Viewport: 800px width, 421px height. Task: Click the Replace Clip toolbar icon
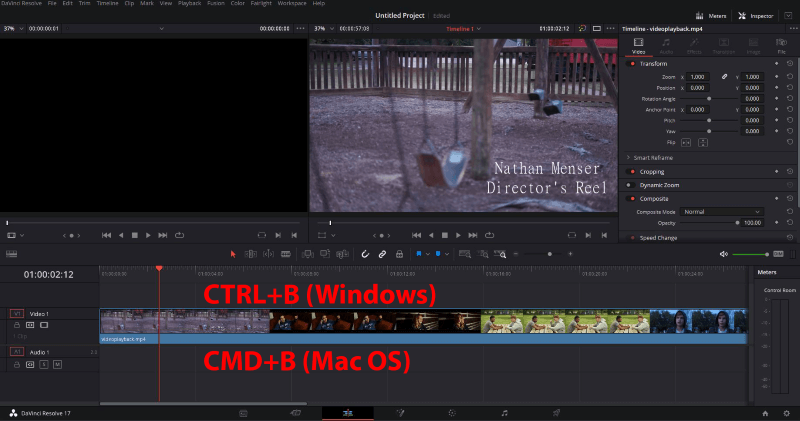[x=342, y=254]
